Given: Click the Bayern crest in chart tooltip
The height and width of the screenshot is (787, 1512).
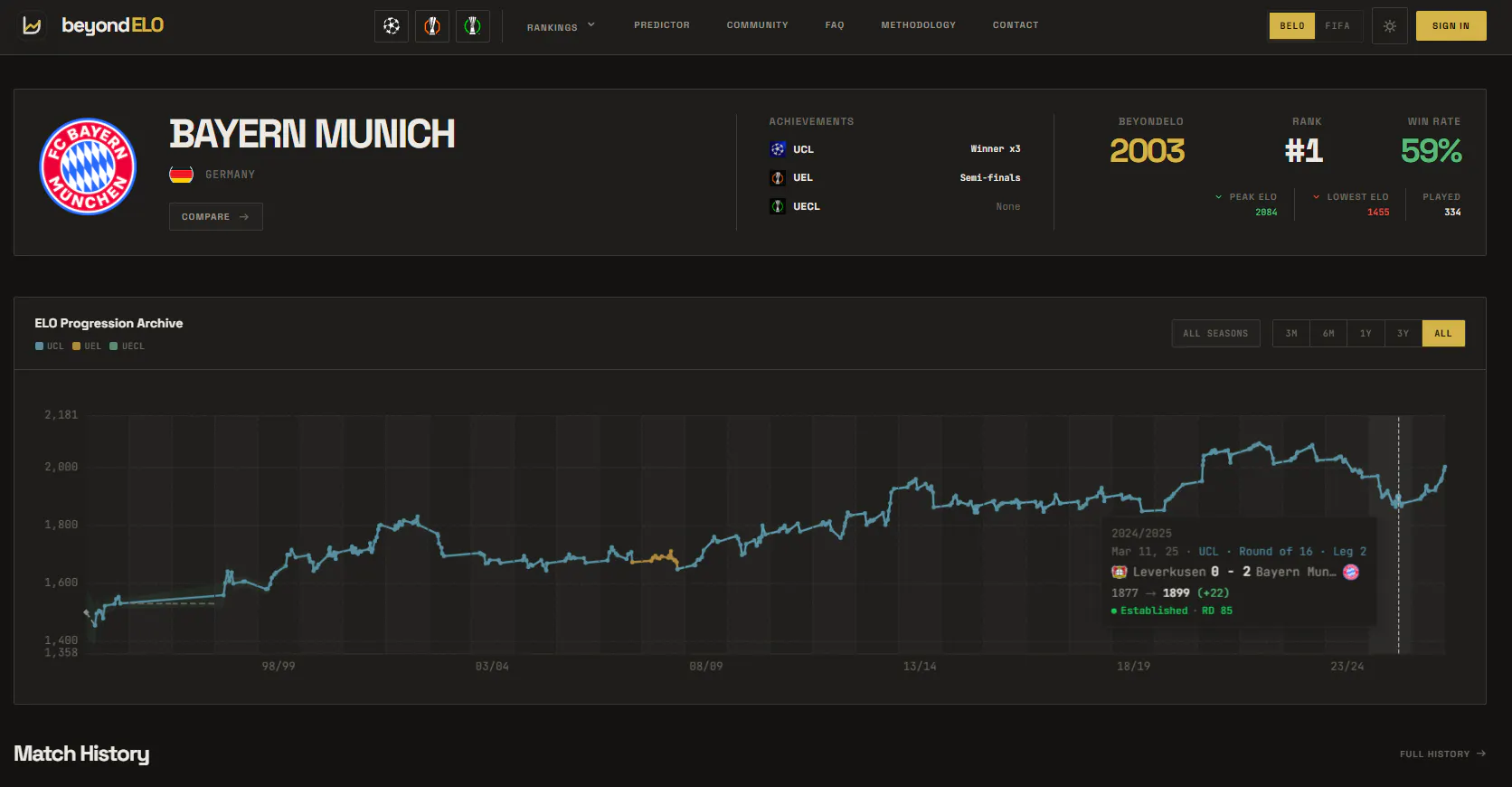Looking at the screenshot, I should 1351,572.
